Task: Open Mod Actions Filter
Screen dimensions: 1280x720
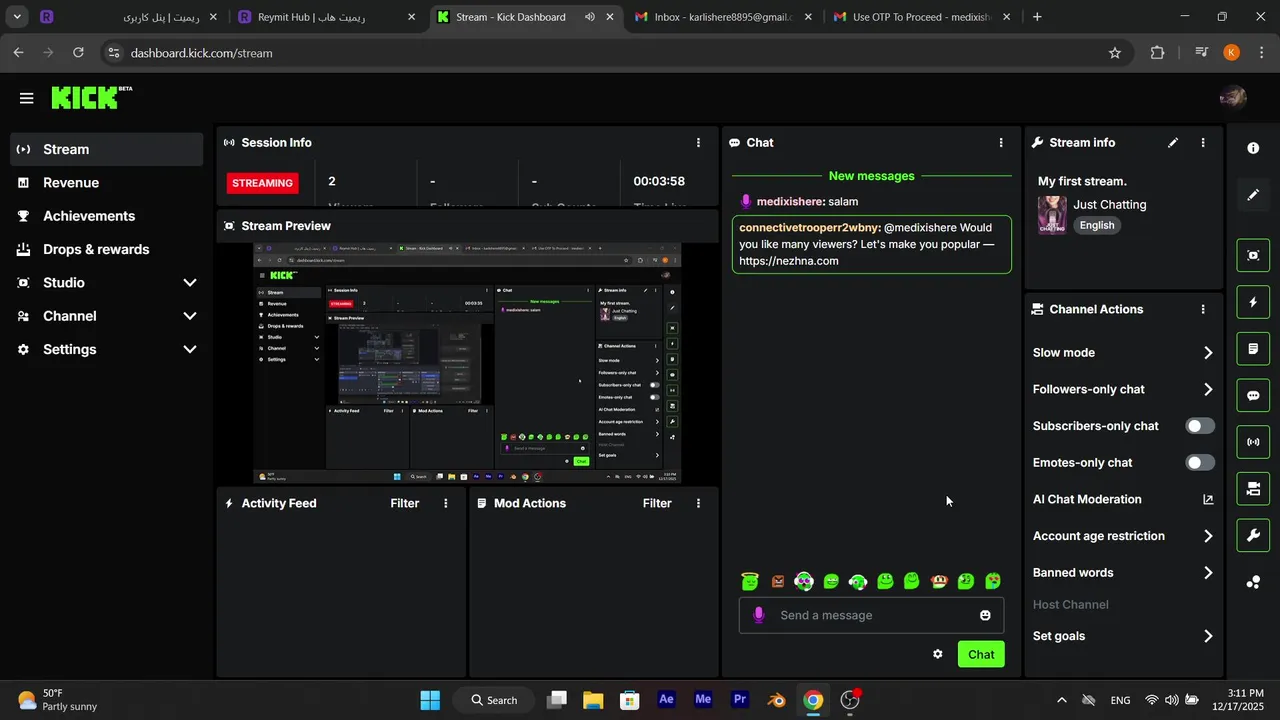Action: pyautogui.click(x=657, y=503)
